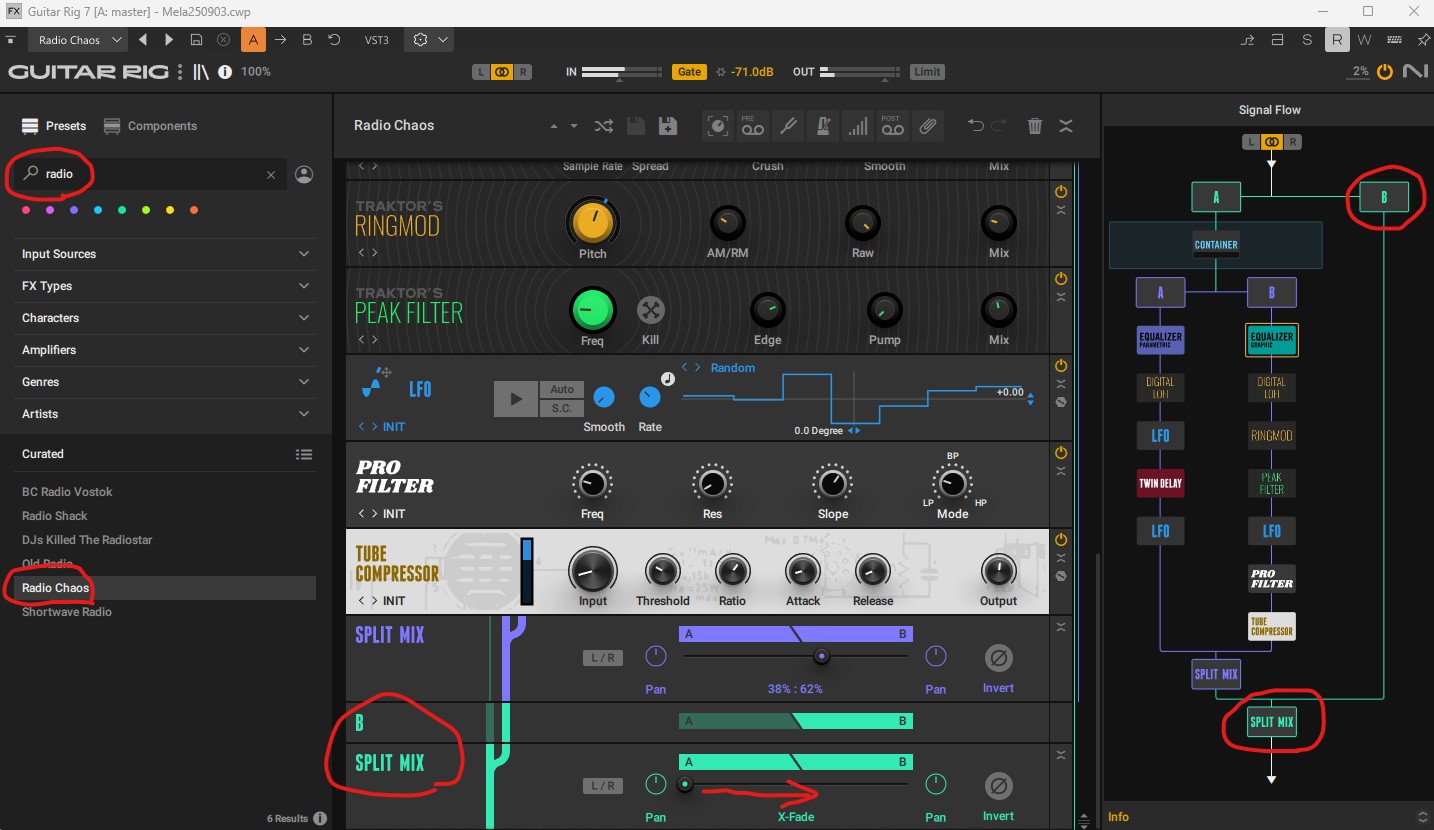Expand the Characters filter

click(166, 318)
